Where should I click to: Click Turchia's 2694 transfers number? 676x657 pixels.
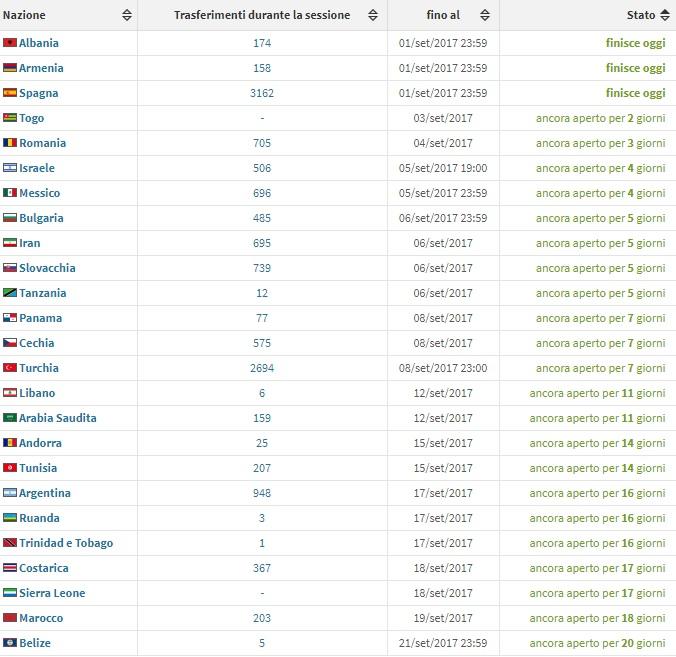tap(262, 368)
